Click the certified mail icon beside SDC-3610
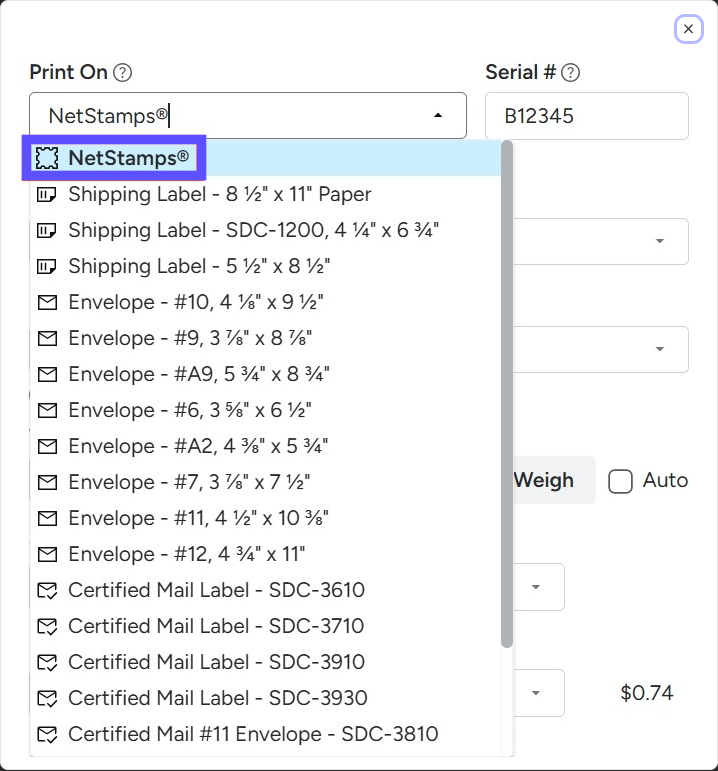 click(x=47, y=591)
